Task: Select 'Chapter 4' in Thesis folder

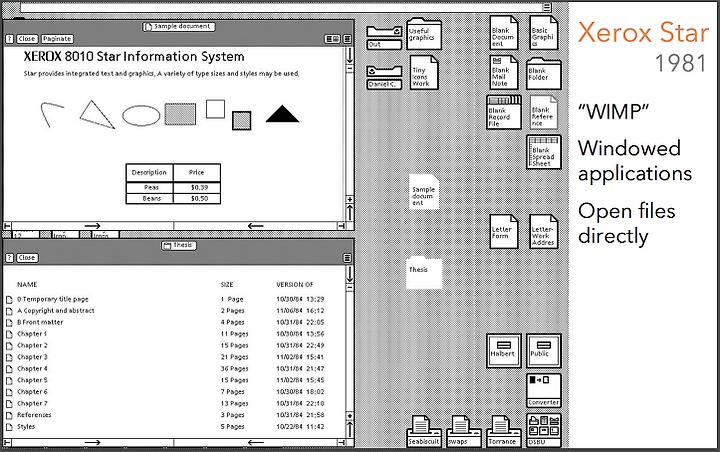Action: 32,368
